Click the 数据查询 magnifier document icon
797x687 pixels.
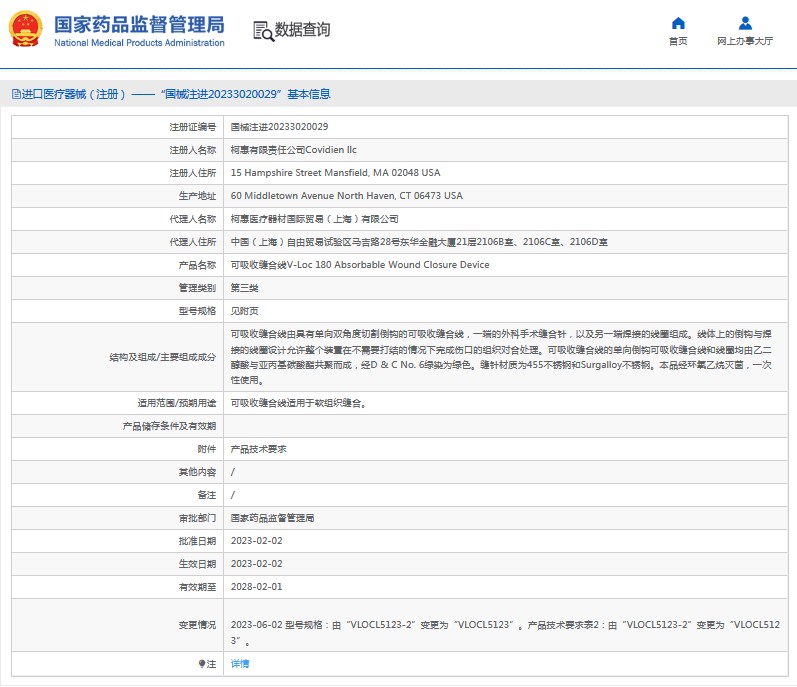point(263,30)
